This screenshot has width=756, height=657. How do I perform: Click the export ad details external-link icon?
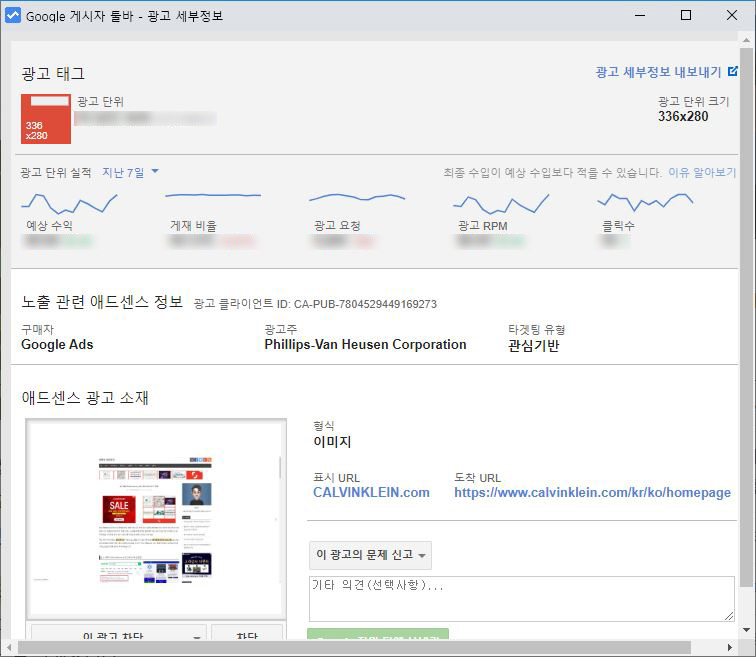coord(732,71)
